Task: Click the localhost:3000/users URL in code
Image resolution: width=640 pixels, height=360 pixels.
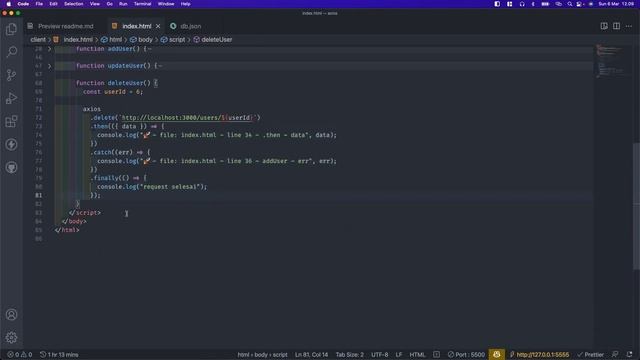Action: (x=186, y=118)
